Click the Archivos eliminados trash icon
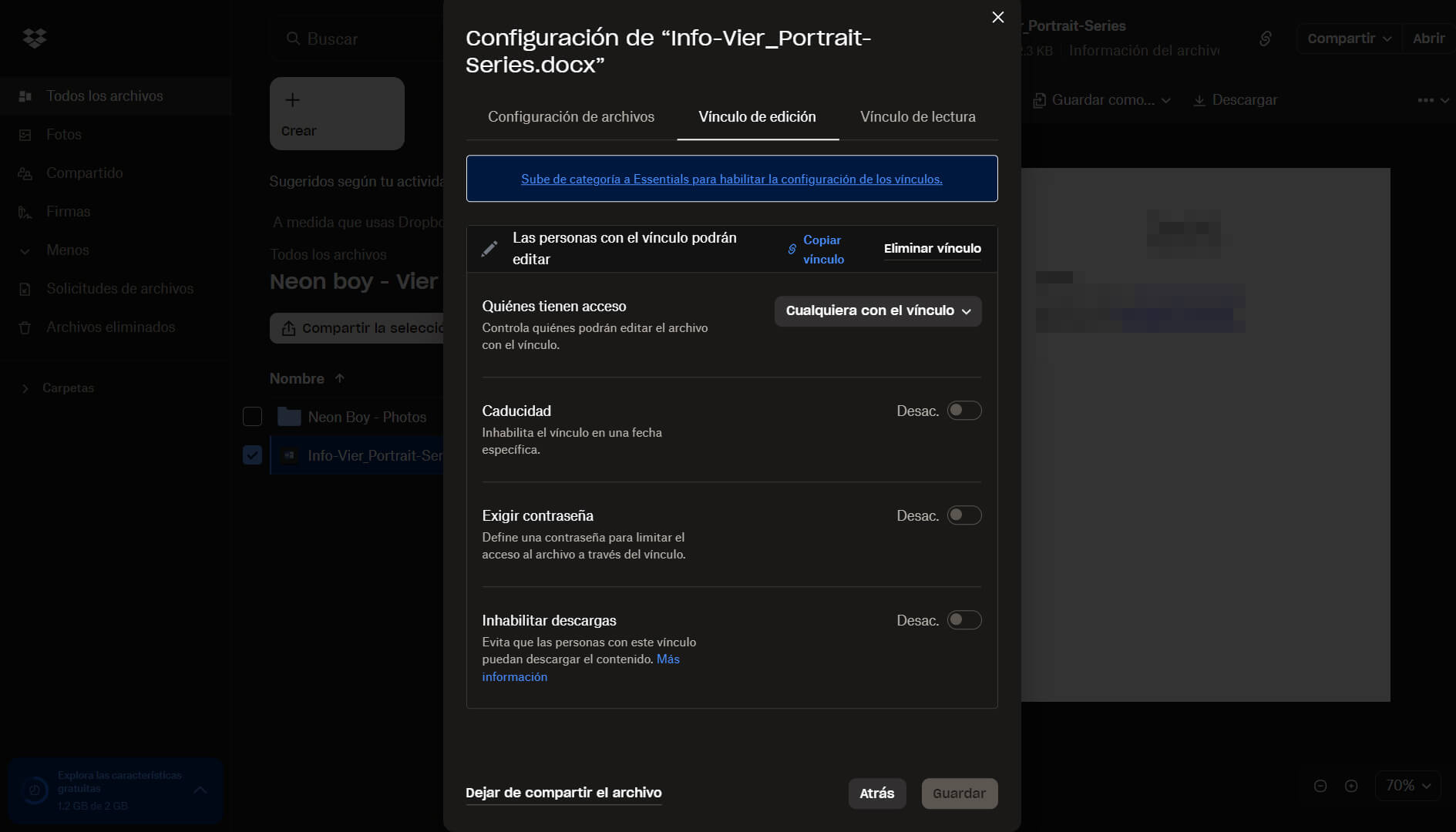Image resolution: width=1456 pixels, height=832 pixels. point(25,327)
